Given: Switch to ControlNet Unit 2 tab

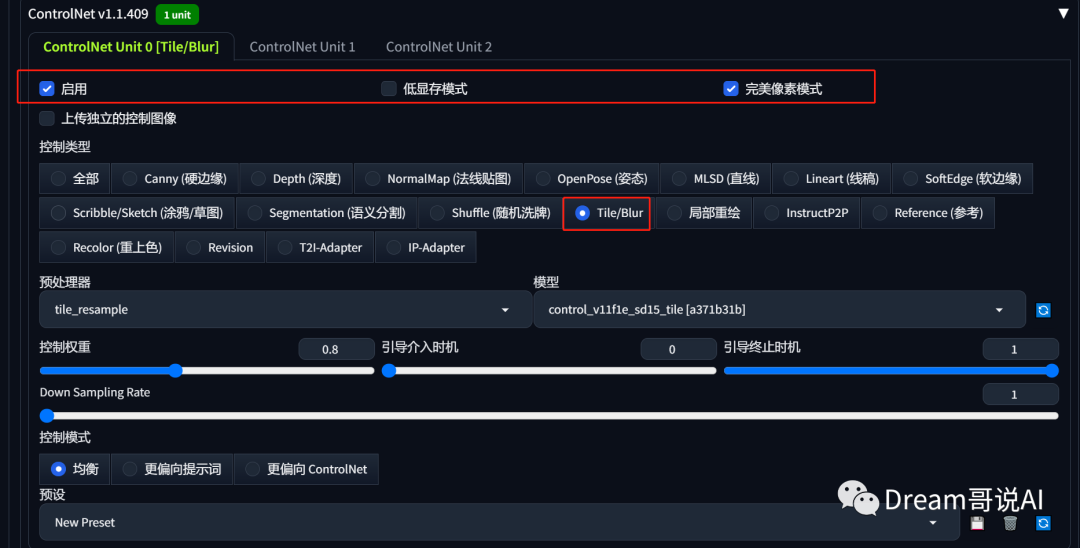Looking at the screenshot, I should (439, 47).
